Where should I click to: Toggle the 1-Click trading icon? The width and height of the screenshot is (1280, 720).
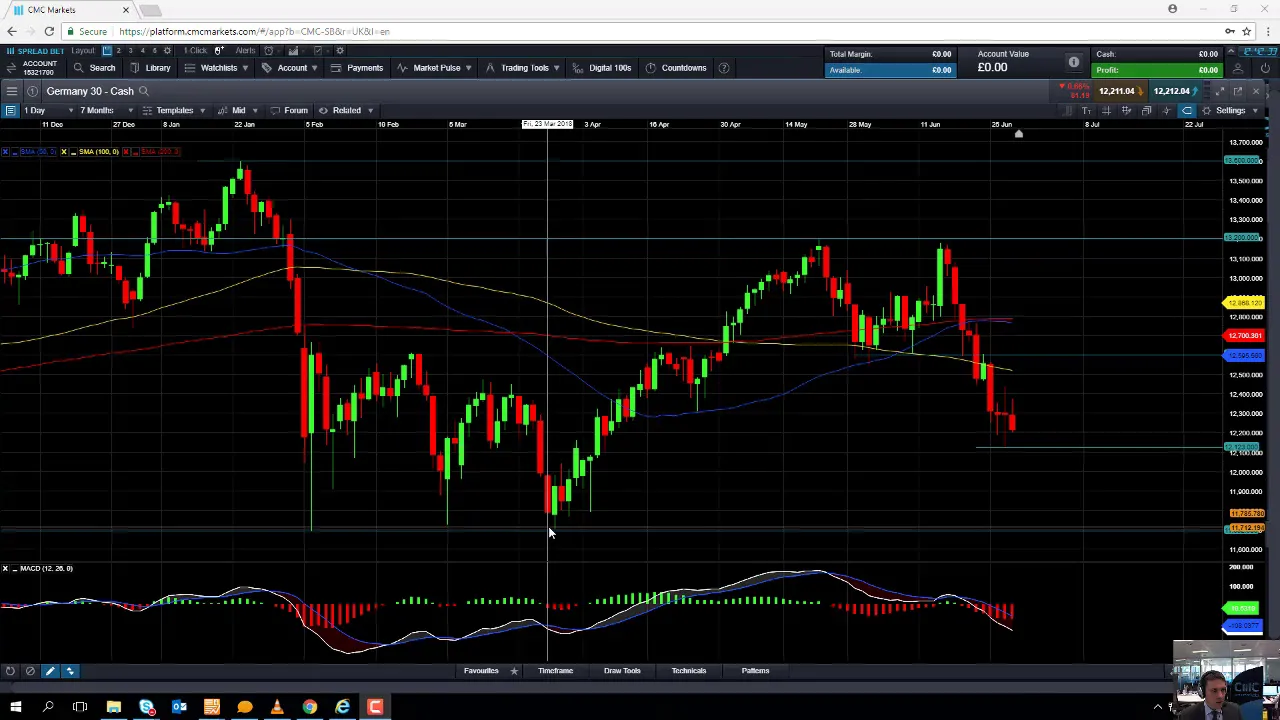pos(219,51)
